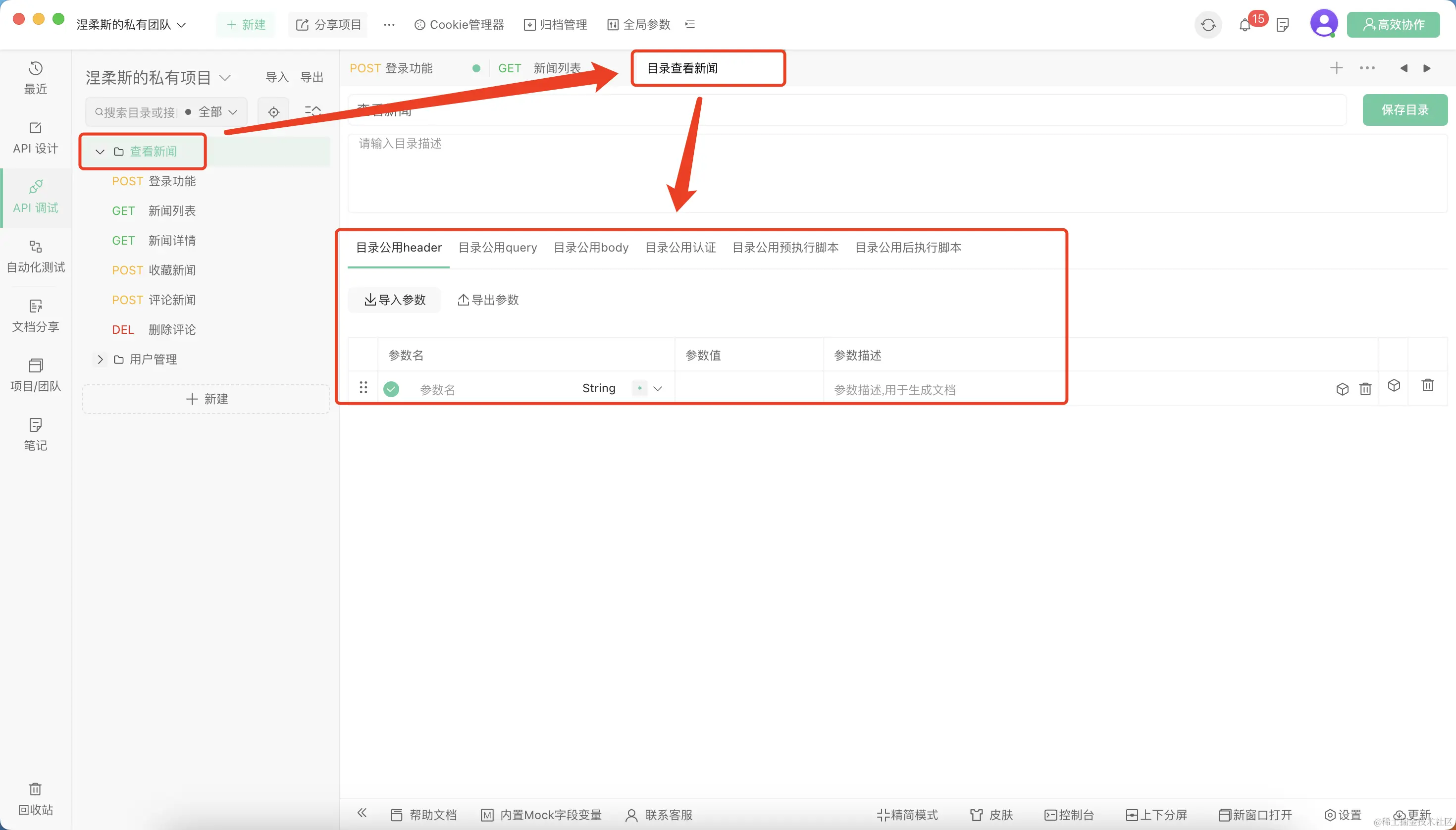Open the String type dropdown
Viewport: 1456px width, 830px height.
[599, 388]
